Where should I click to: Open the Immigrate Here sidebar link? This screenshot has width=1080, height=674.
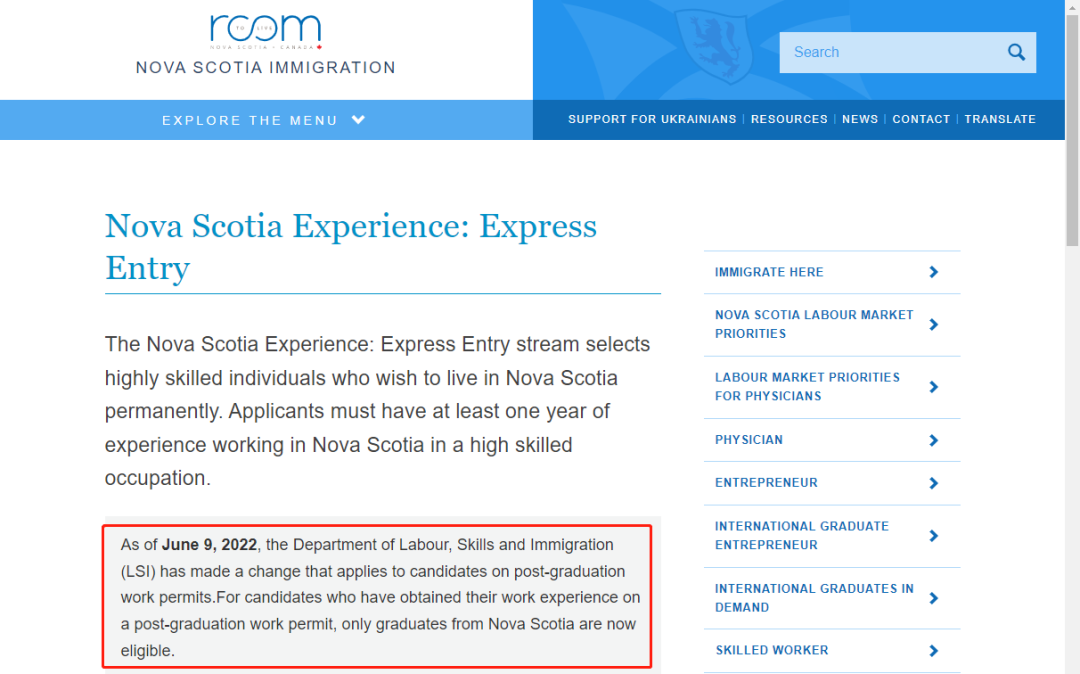point(769,272)
